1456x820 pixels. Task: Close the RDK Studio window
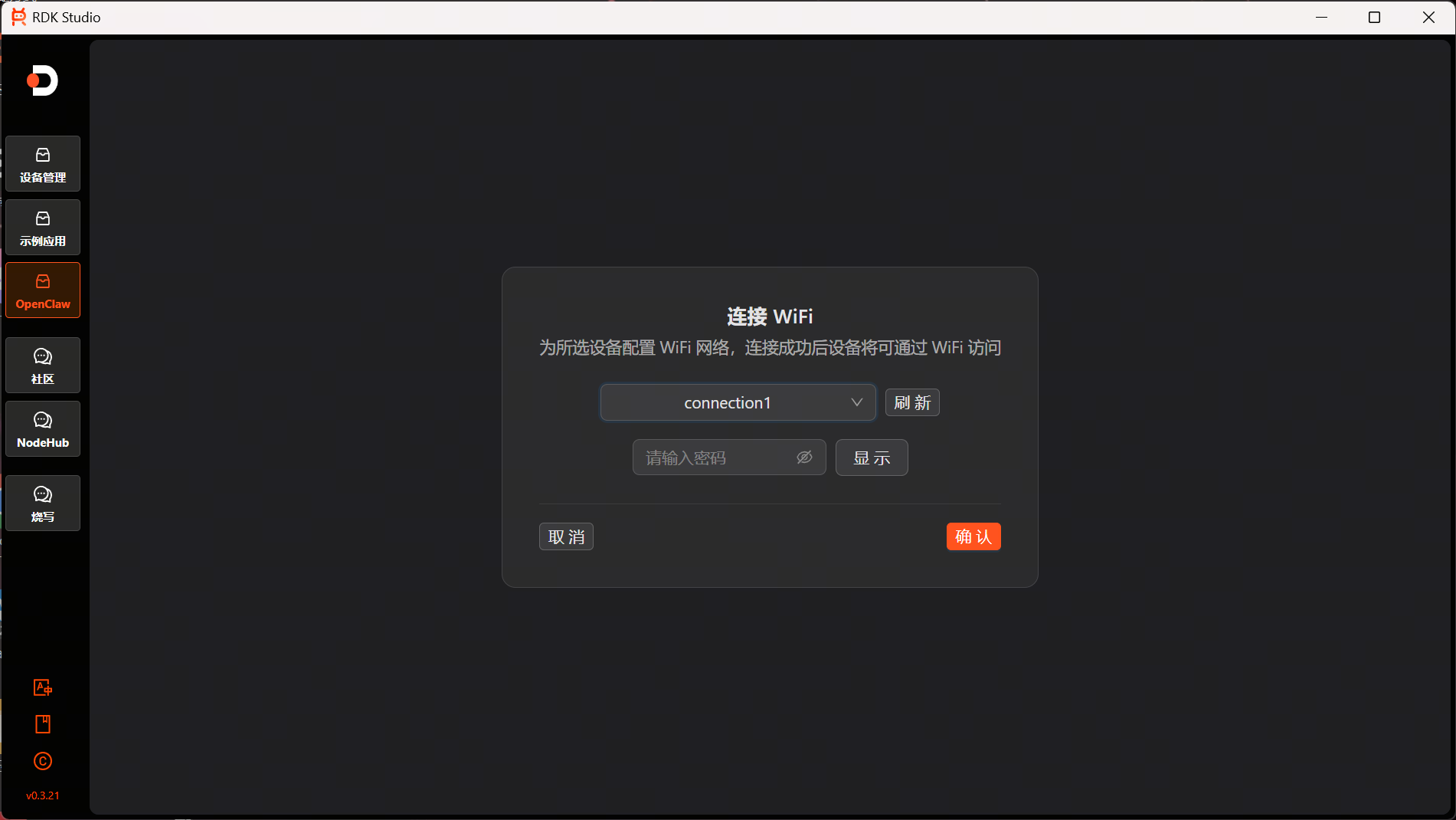coord(1428,17)
